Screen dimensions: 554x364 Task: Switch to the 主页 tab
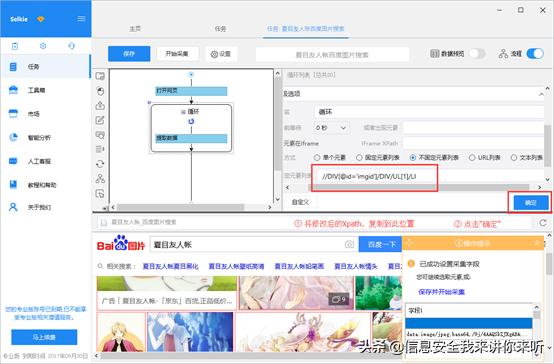pyautogui.click(x=135, y=29)
